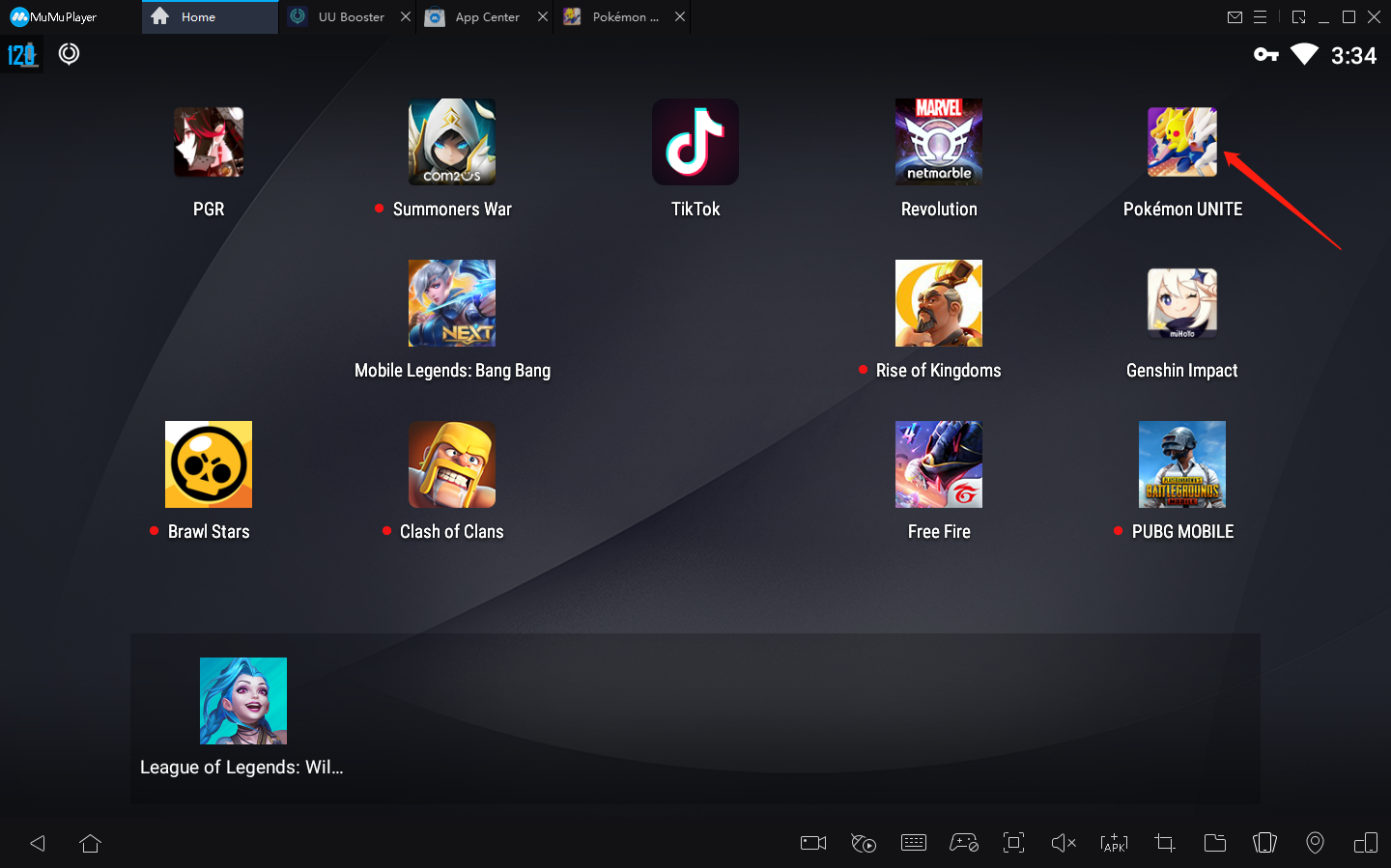
Task: Toggle emulator volume mute
Action: 1064,843
